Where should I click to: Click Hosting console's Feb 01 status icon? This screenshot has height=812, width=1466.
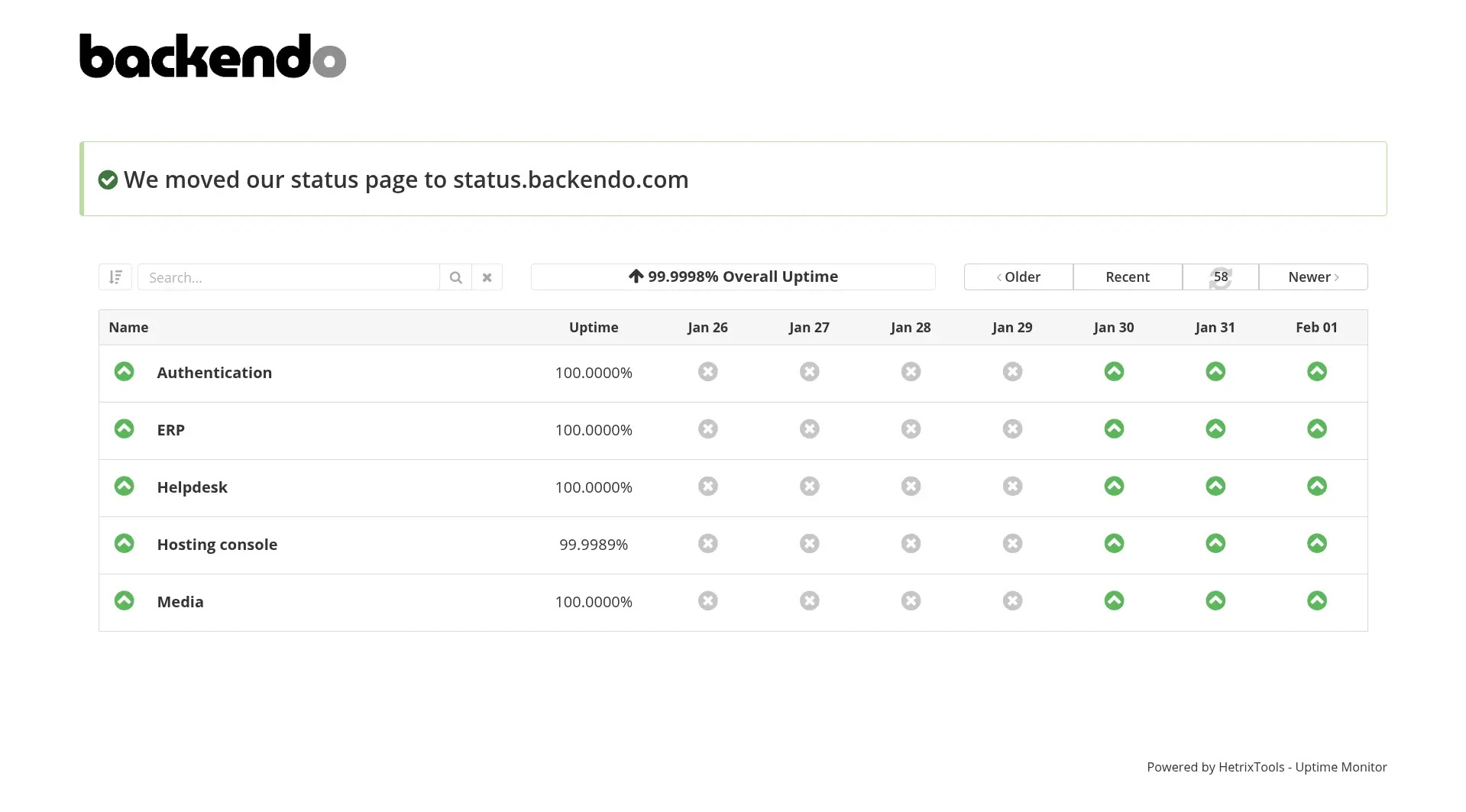point(1316,544)
